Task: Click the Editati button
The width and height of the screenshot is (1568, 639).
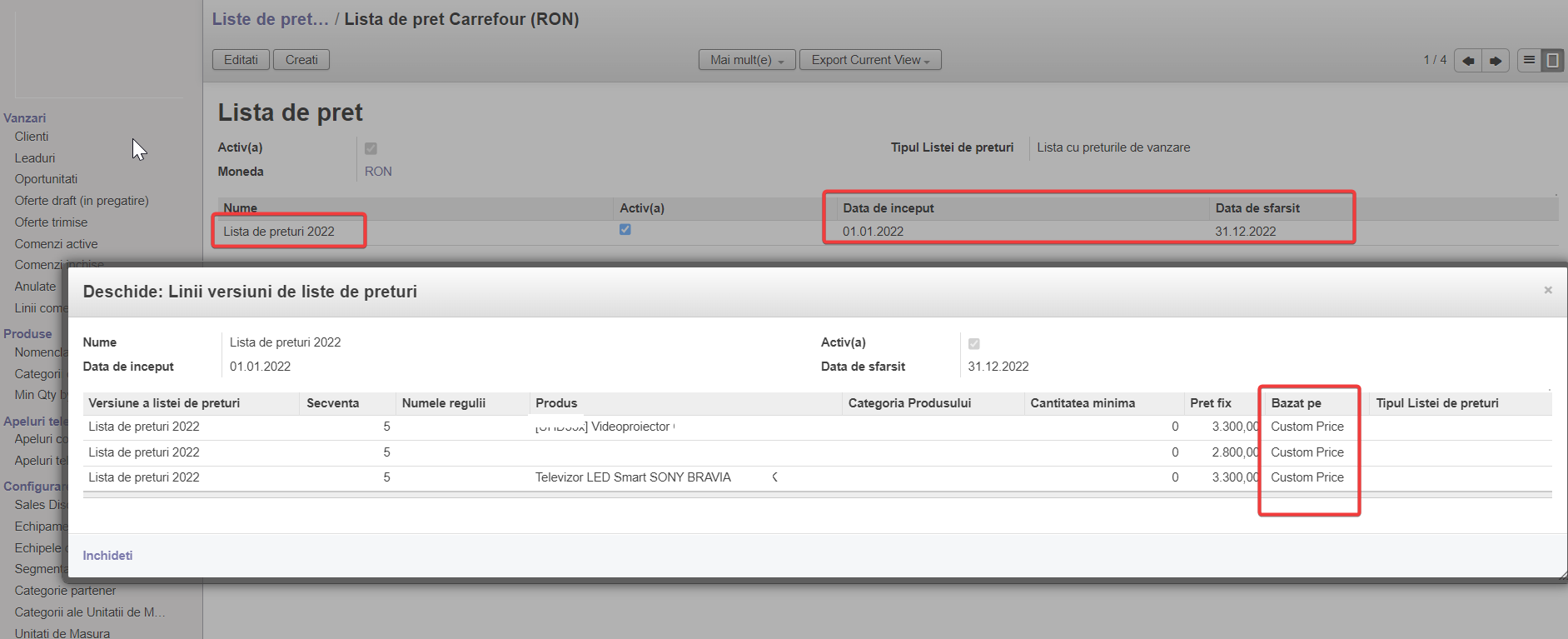Action: tap(241, 60)
